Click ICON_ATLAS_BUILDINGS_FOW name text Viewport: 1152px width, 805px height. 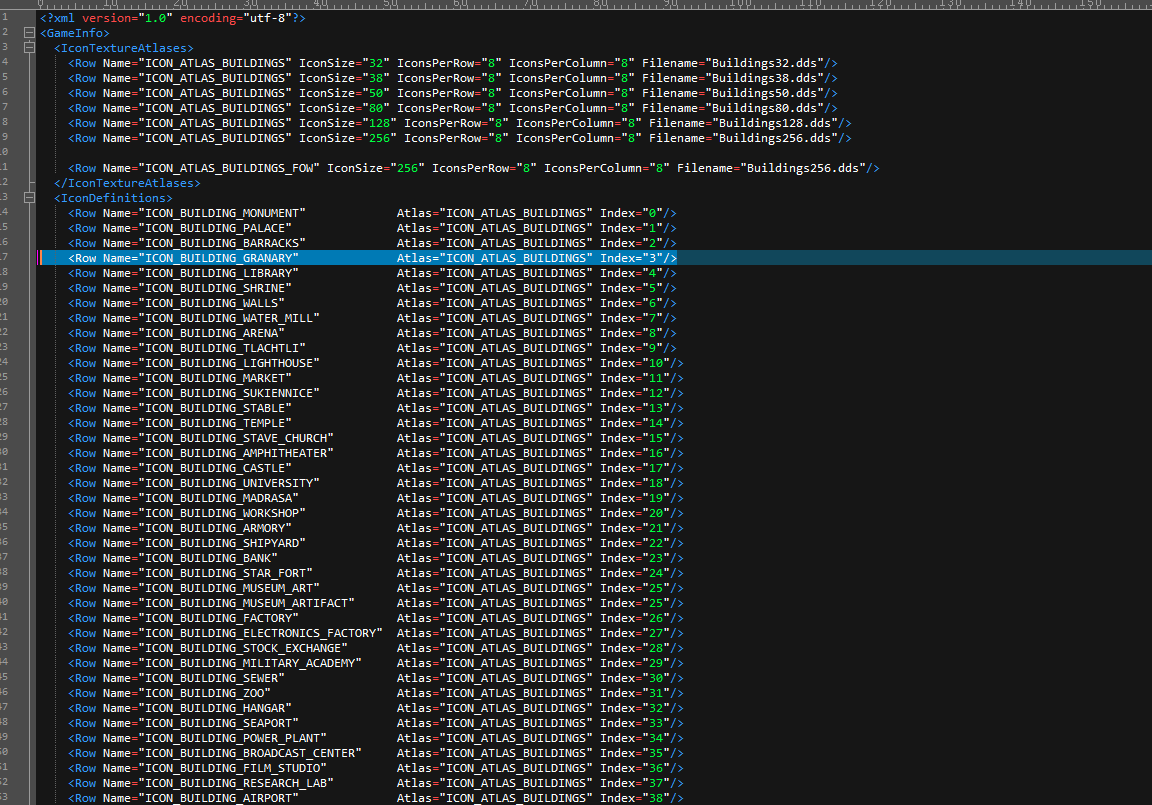coord(229,168)
